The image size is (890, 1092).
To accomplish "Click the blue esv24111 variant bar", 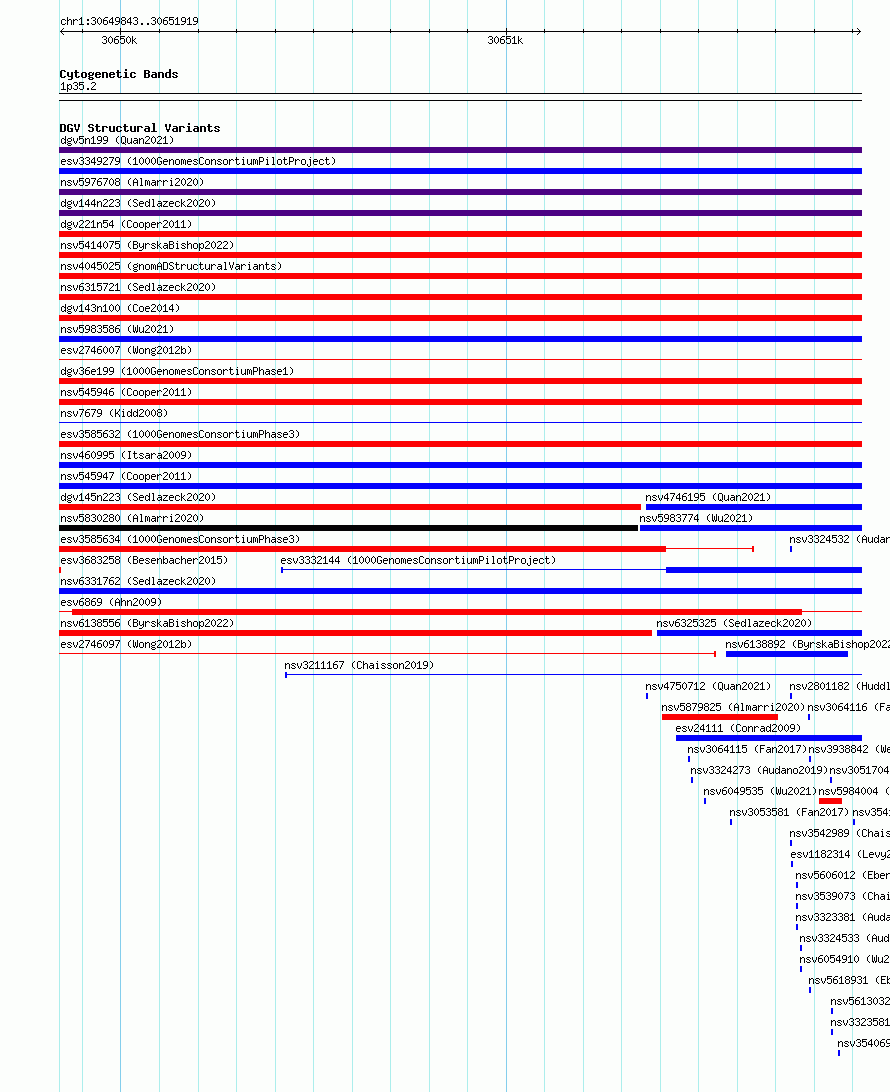I will click(x=769, y=738).
